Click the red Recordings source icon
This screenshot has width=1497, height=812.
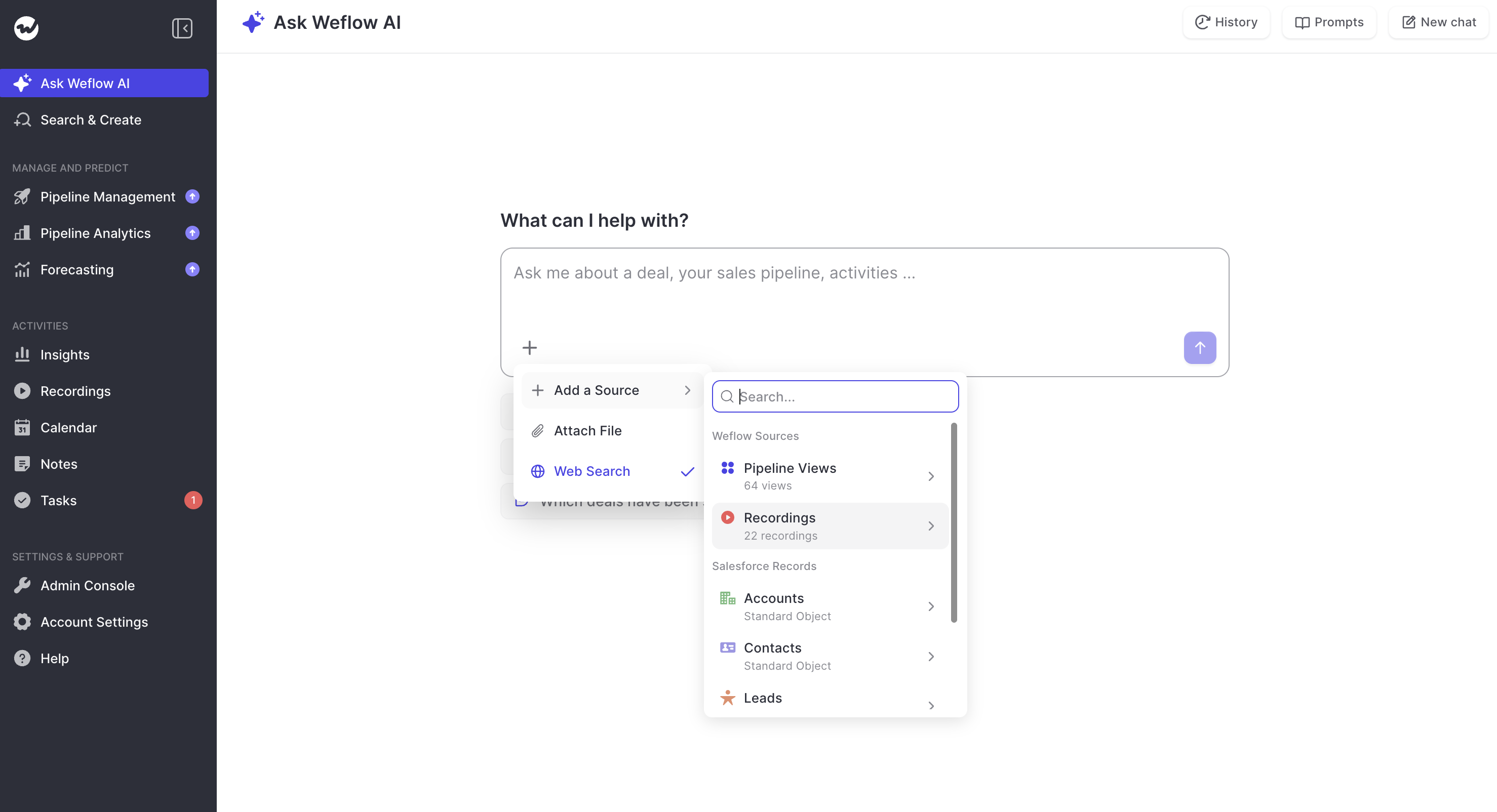pos(728,517)
